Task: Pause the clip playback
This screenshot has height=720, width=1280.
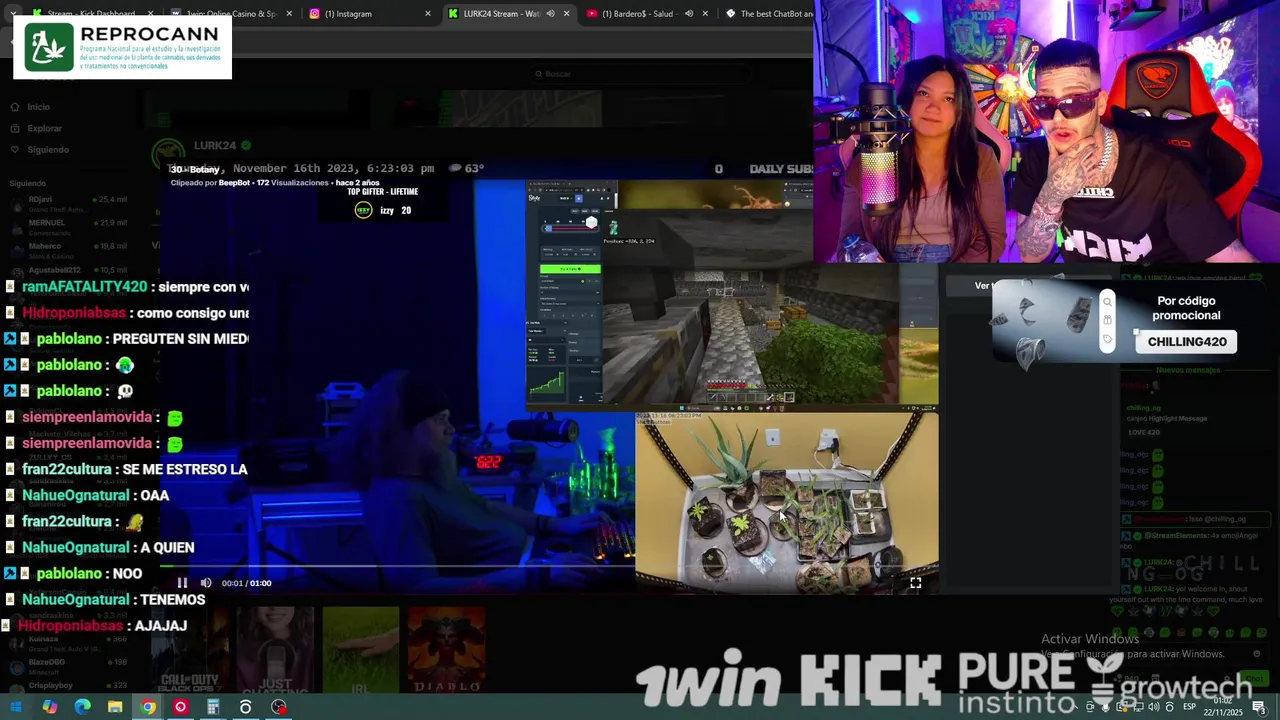Action: tap(182, 583)
